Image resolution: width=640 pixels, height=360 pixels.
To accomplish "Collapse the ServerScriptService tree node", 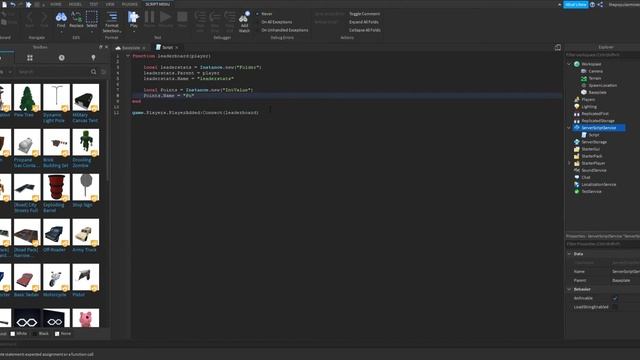I will pos(569,128).
